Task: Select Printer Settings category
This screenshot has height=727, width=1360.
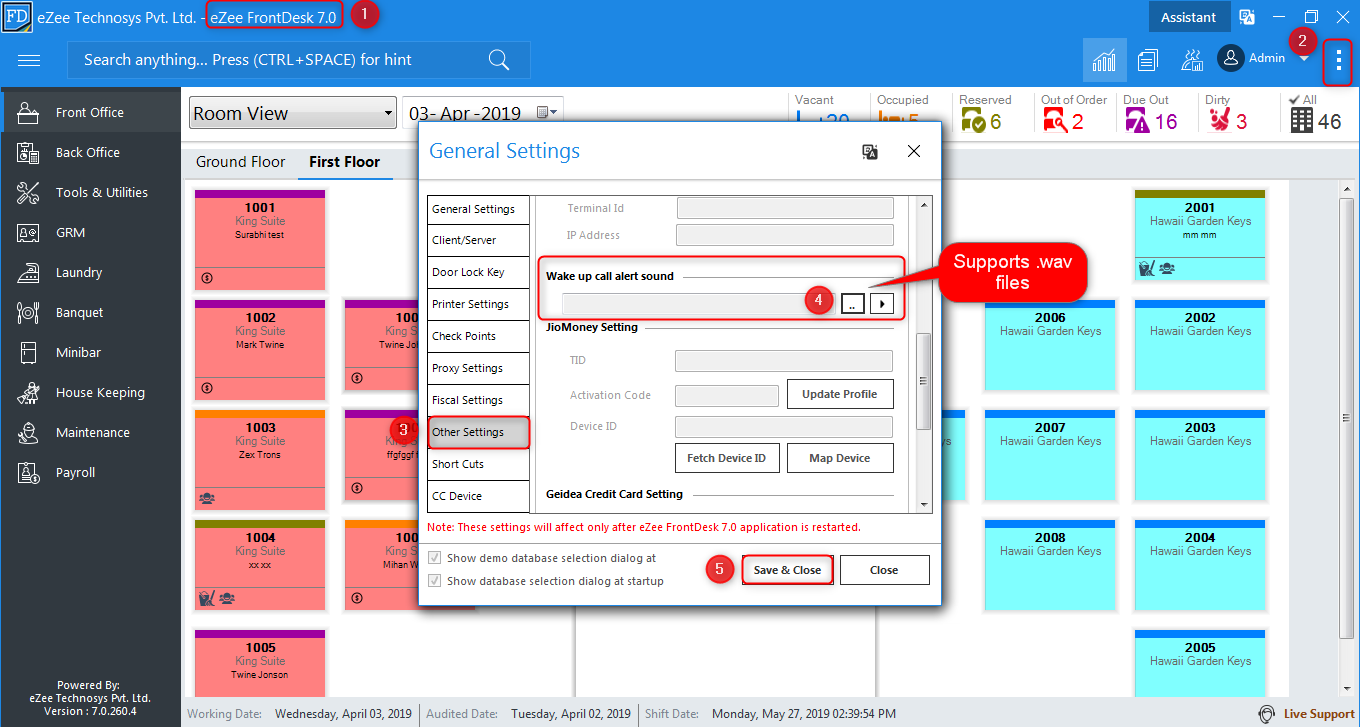Action: point(478,304)
